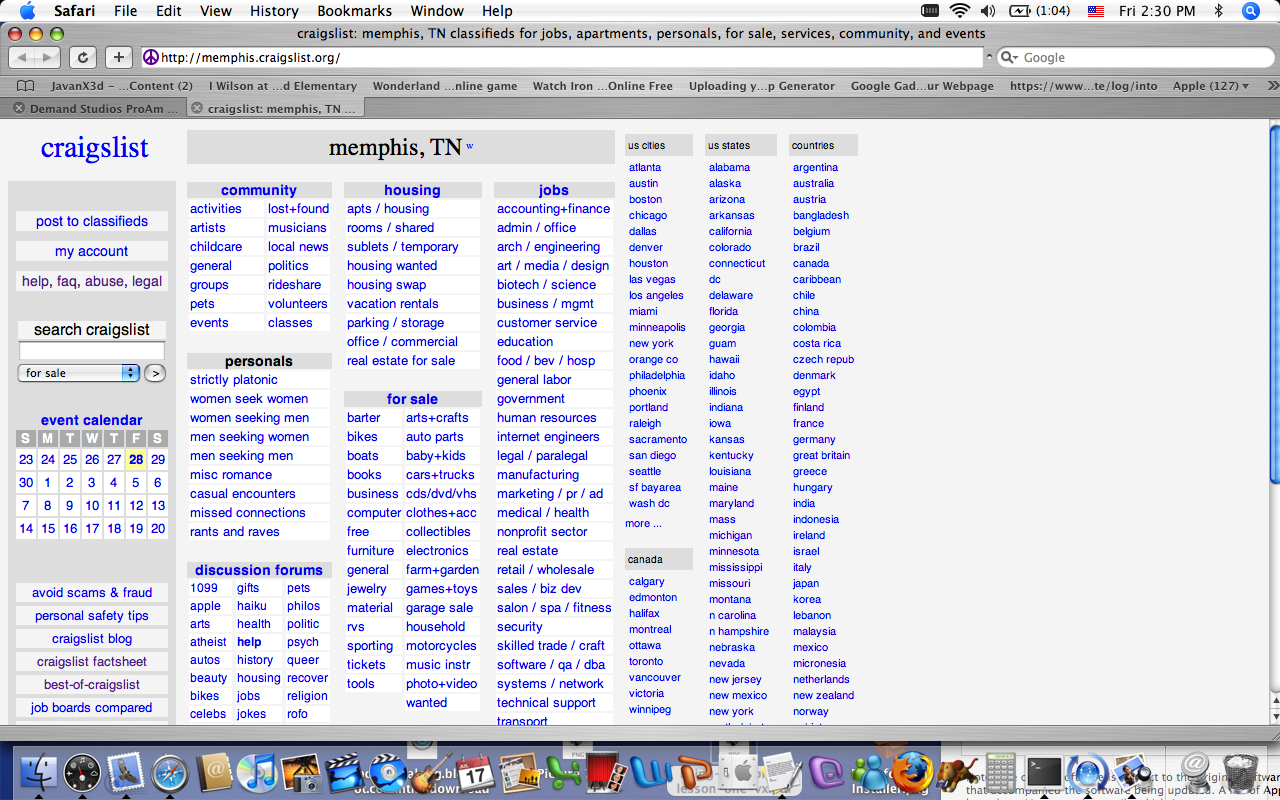The width and height of the screenshot is (1280, 800).
Task: Click the '>' search submit button
Action: [x=155, y=373]
